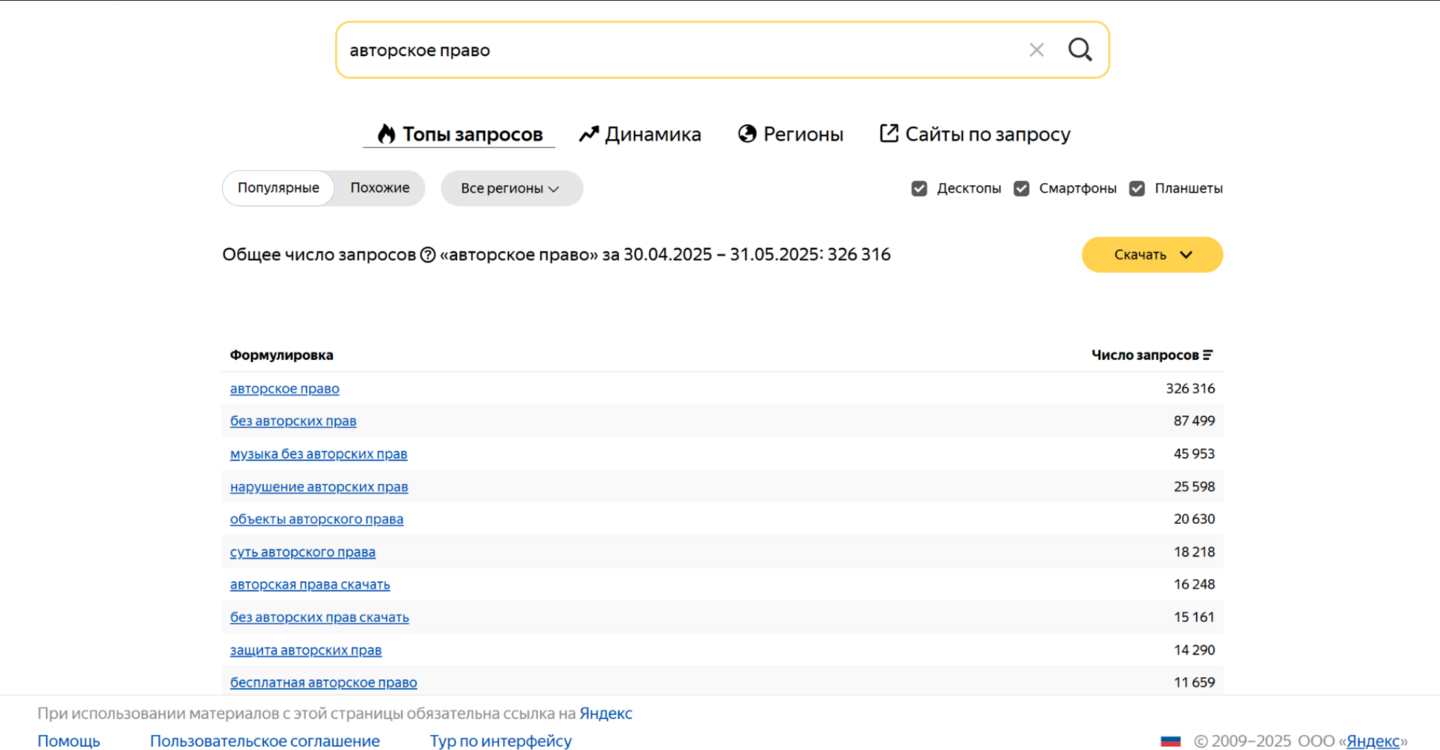The image size is (1440, 750).
Task: Disable the Планшеты checkbox
Action: [1137, 188]
